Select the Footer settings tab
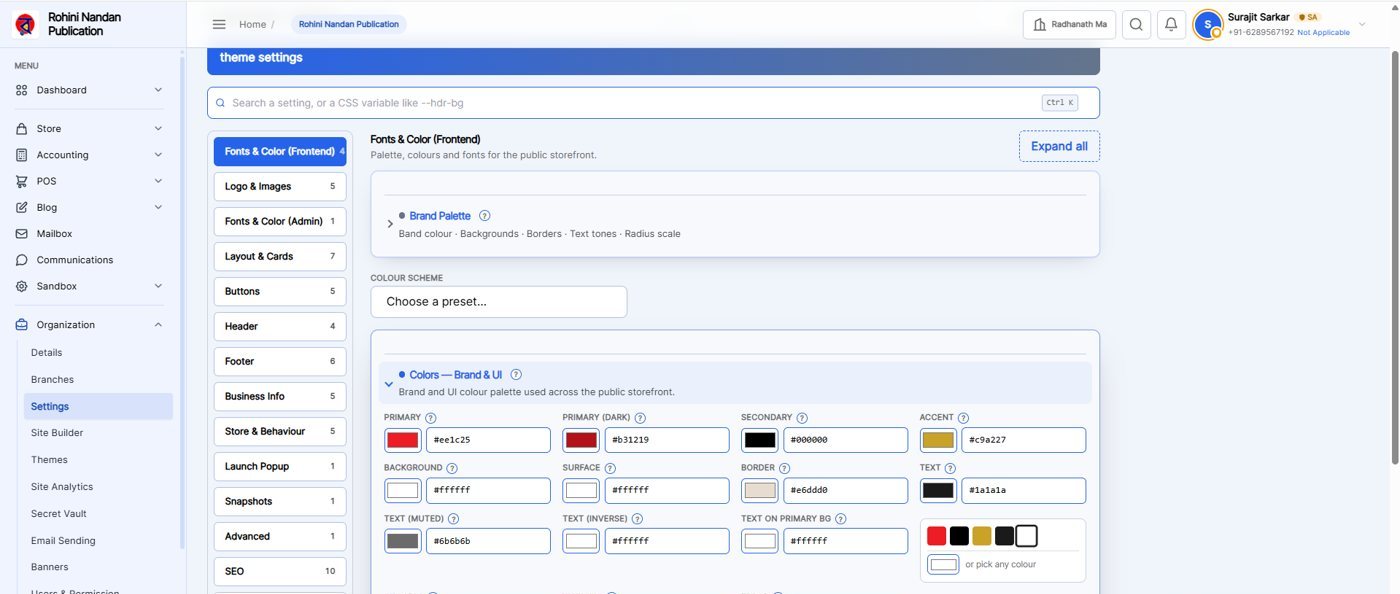Viewport: 1400px width, 594px height. point(280,362)
